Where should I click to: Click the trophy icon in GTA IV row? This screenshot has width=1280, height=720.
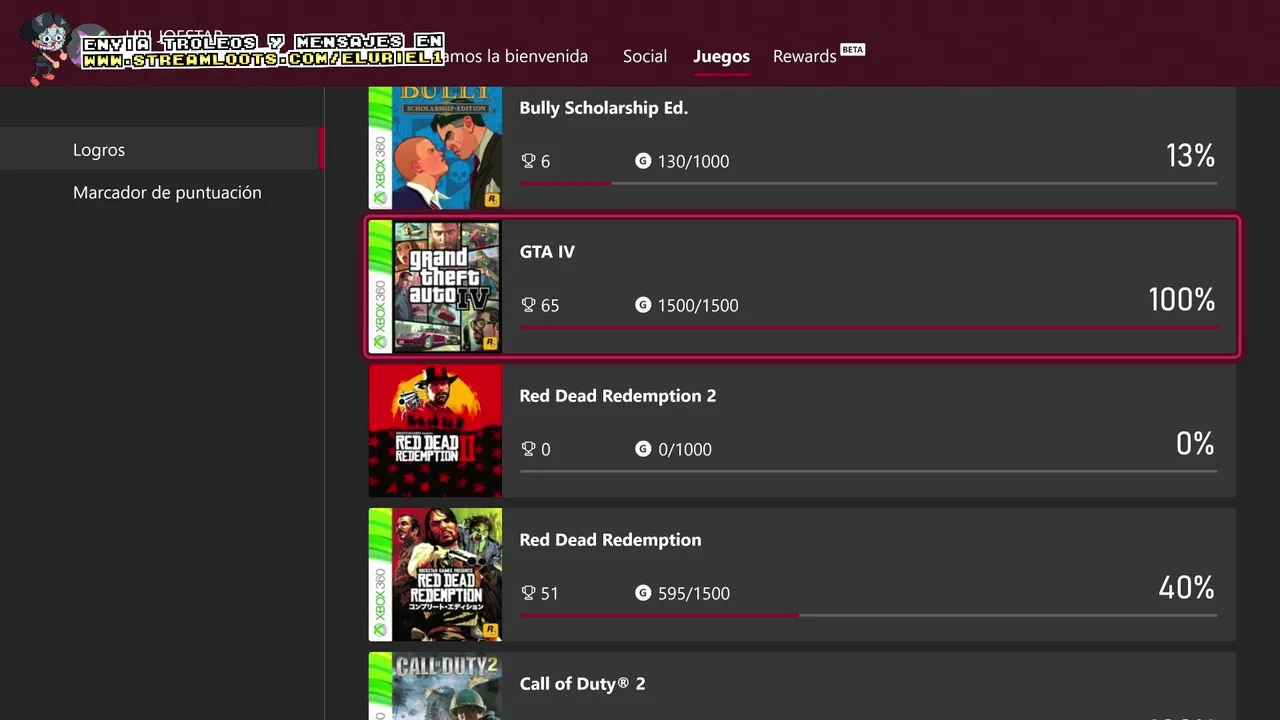point(529,304)
